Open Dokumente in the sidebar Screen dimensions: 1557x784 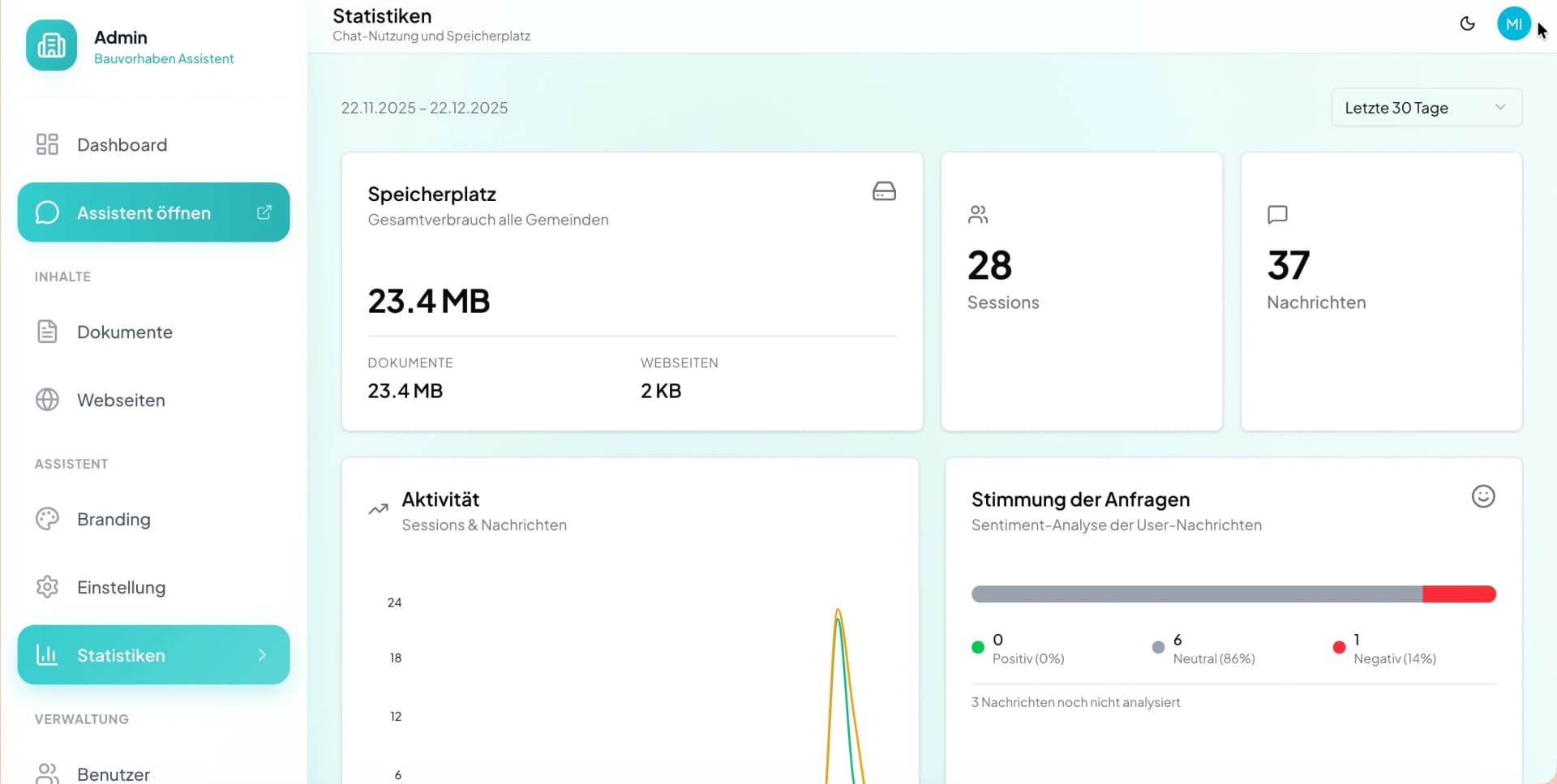coord(153,332)
